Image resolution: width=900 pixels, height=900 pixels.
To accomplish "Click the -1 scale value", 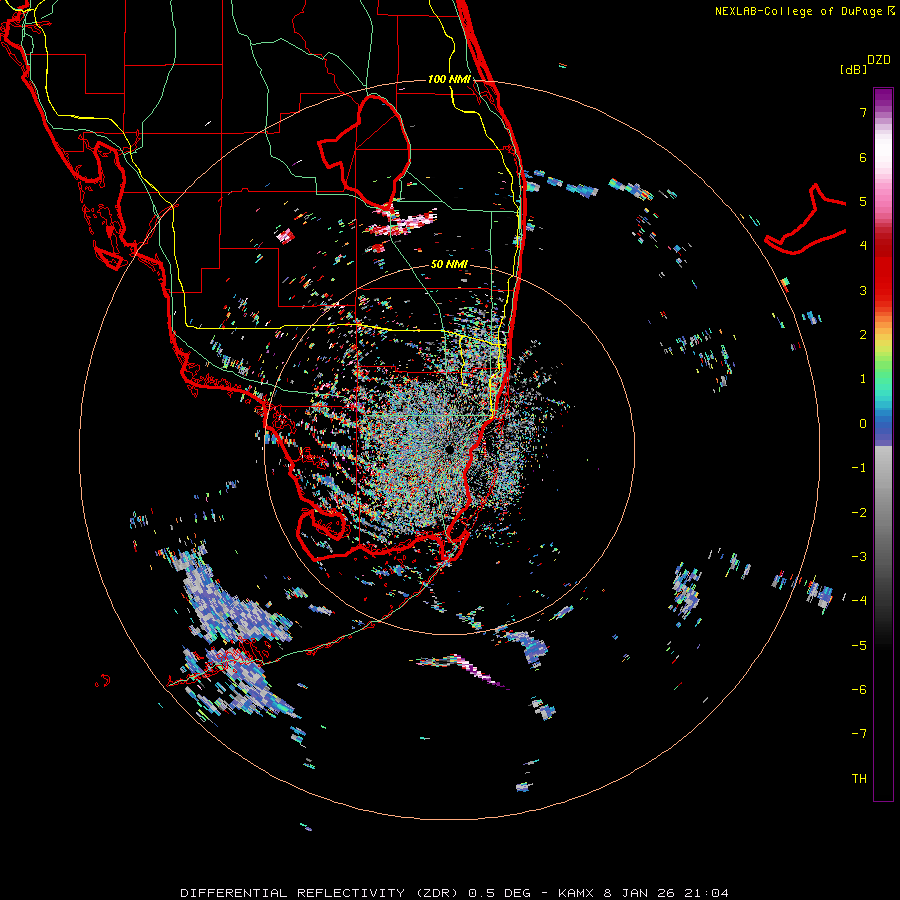I will (859, 468).
